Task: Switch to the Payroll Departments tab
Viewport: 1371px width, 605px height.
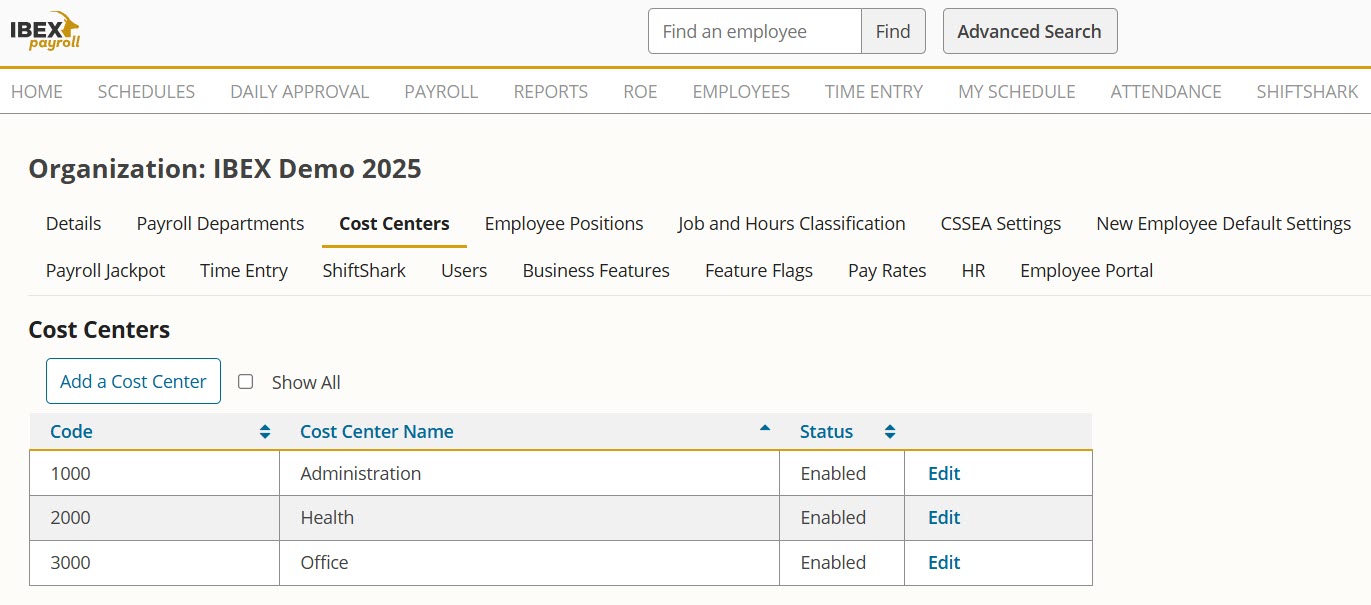Action: tap(220, 224)
